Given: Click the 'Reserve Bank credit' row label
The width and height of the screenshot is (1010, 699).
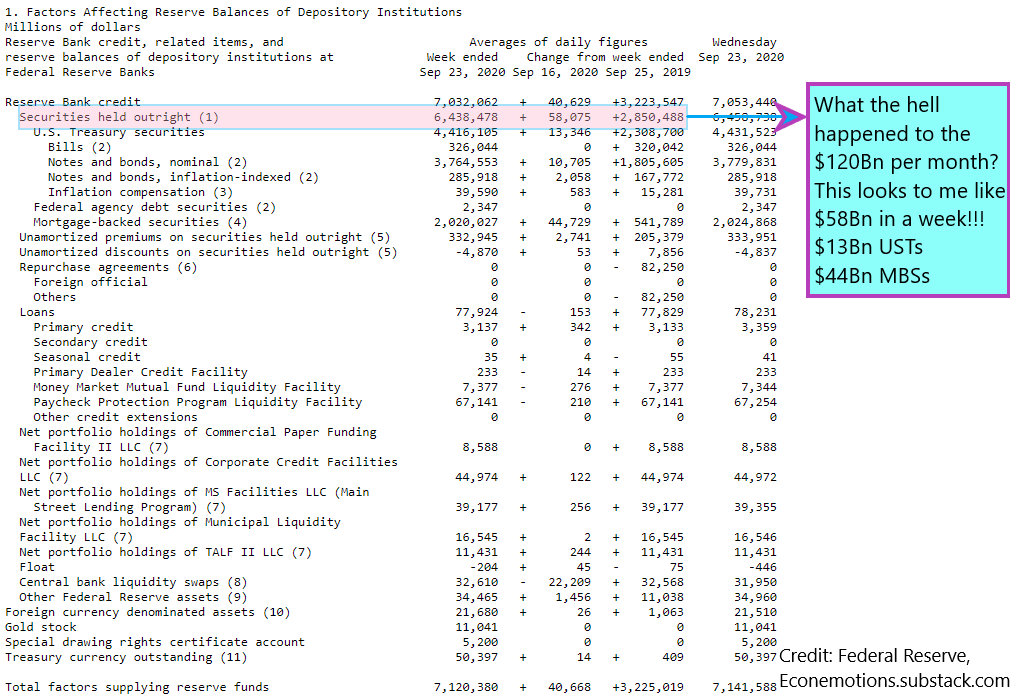Looking at the screenshot, I should pyautogui.click(x=73, y=102).
